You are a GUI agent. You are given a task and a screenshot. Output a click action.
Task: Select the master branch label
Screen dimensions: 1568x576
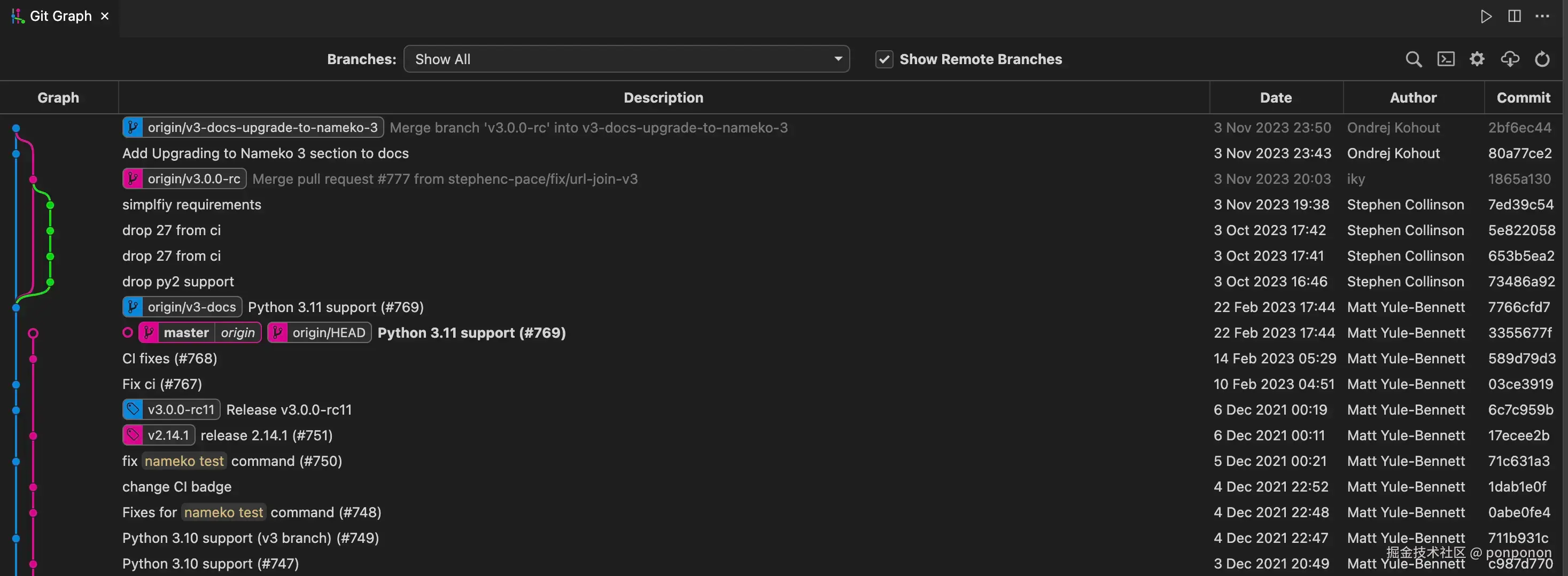tap(185, 333)
